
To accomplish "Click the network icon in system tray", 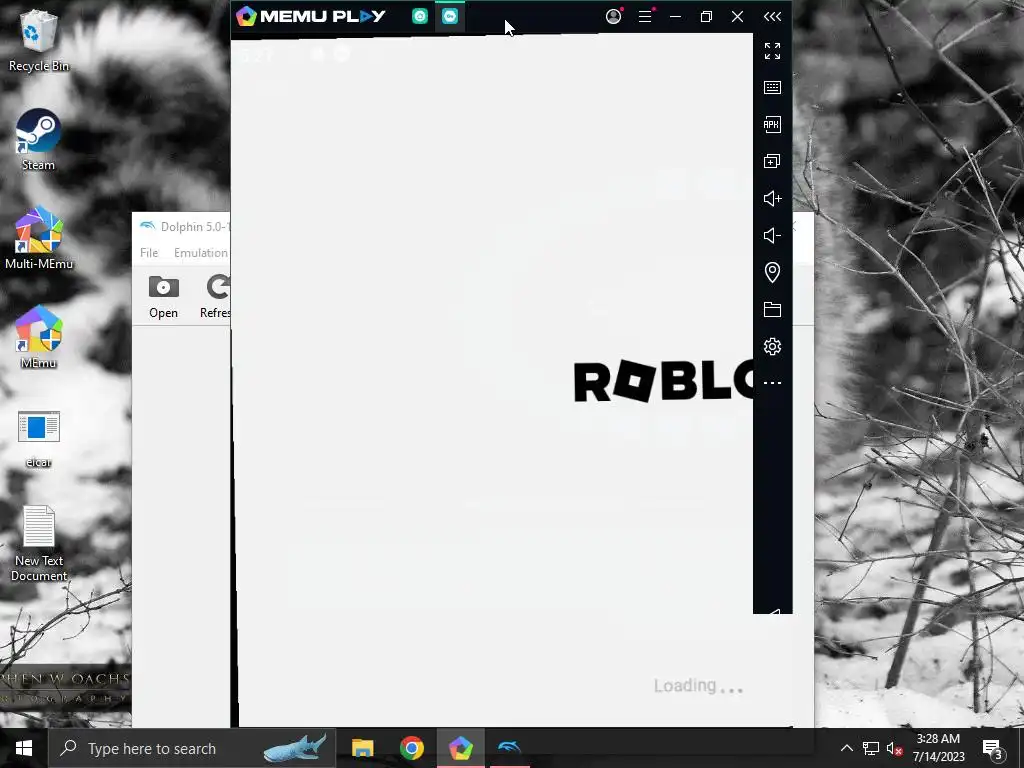I will 871,748.
